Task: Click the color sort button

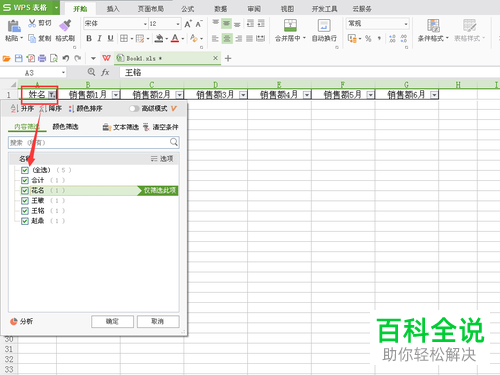Action: click(85, 109)
